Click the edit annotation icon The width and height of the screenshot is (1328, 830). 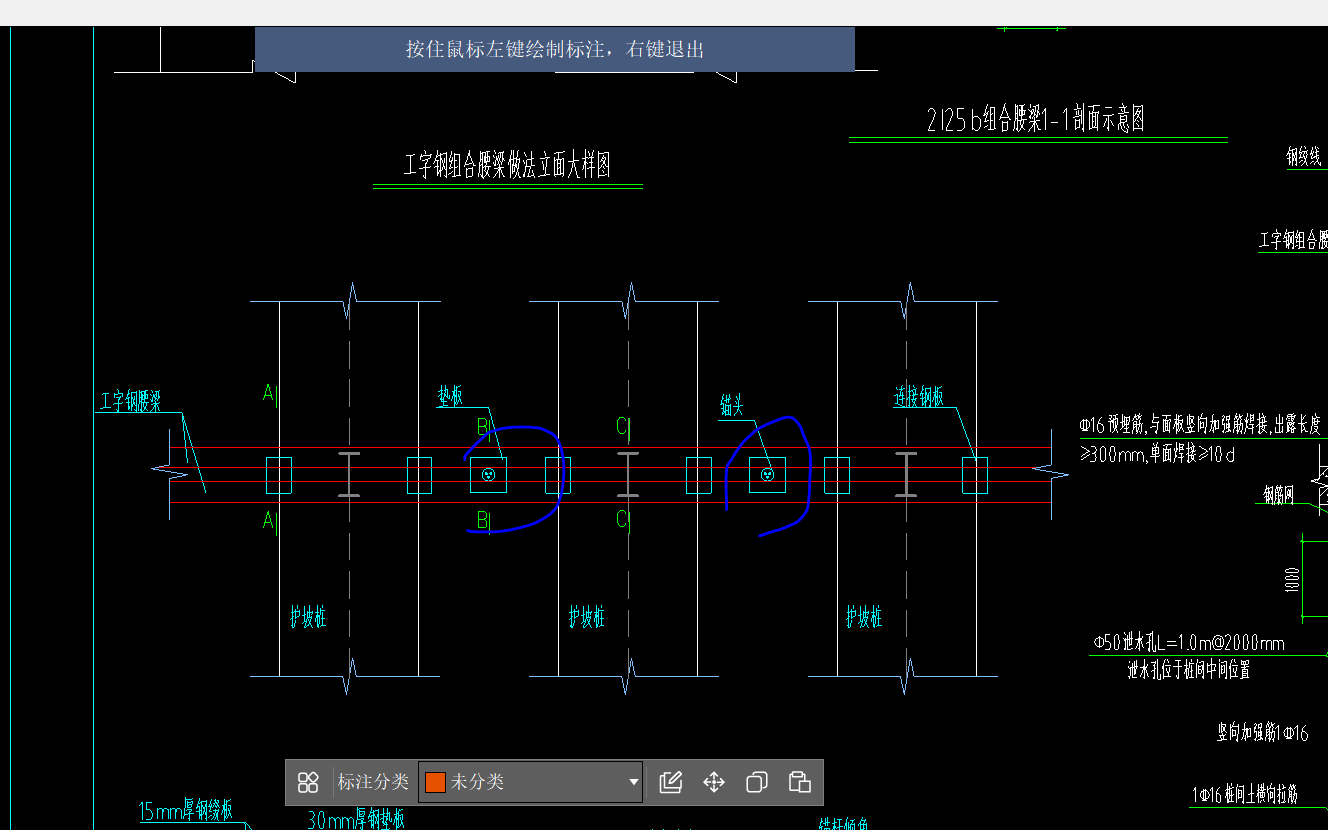click(x=671, y=782)
